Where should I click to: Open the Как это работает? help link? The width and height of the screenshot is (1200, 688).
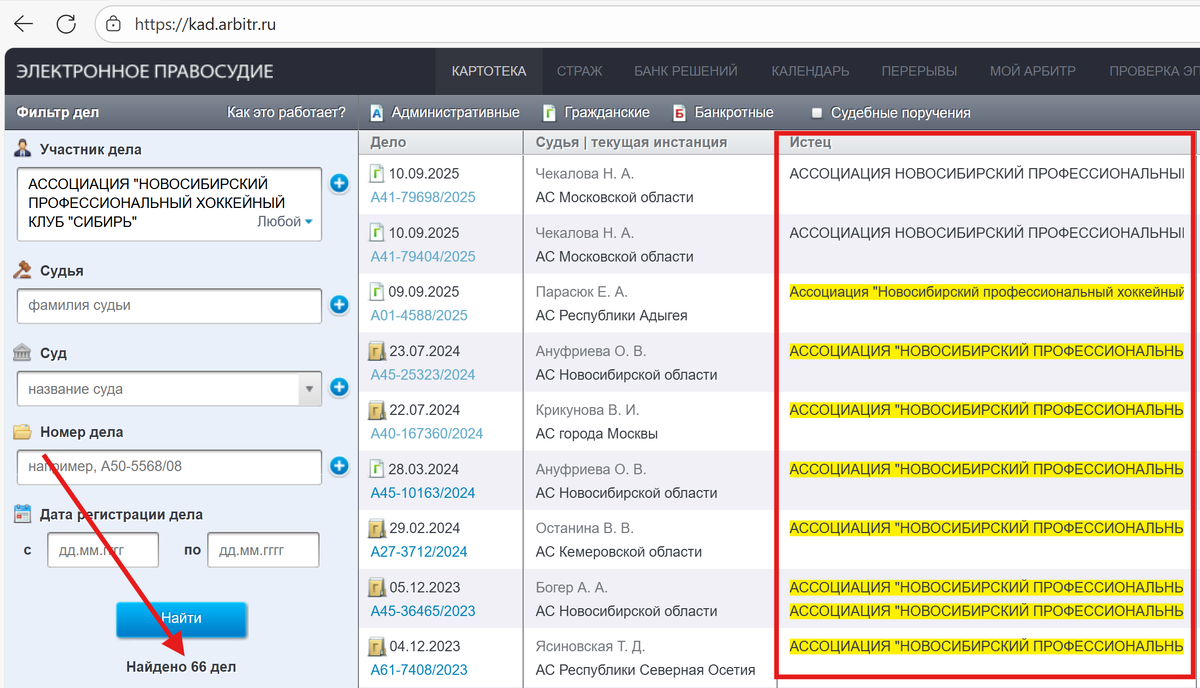click(x=287, y=112)
